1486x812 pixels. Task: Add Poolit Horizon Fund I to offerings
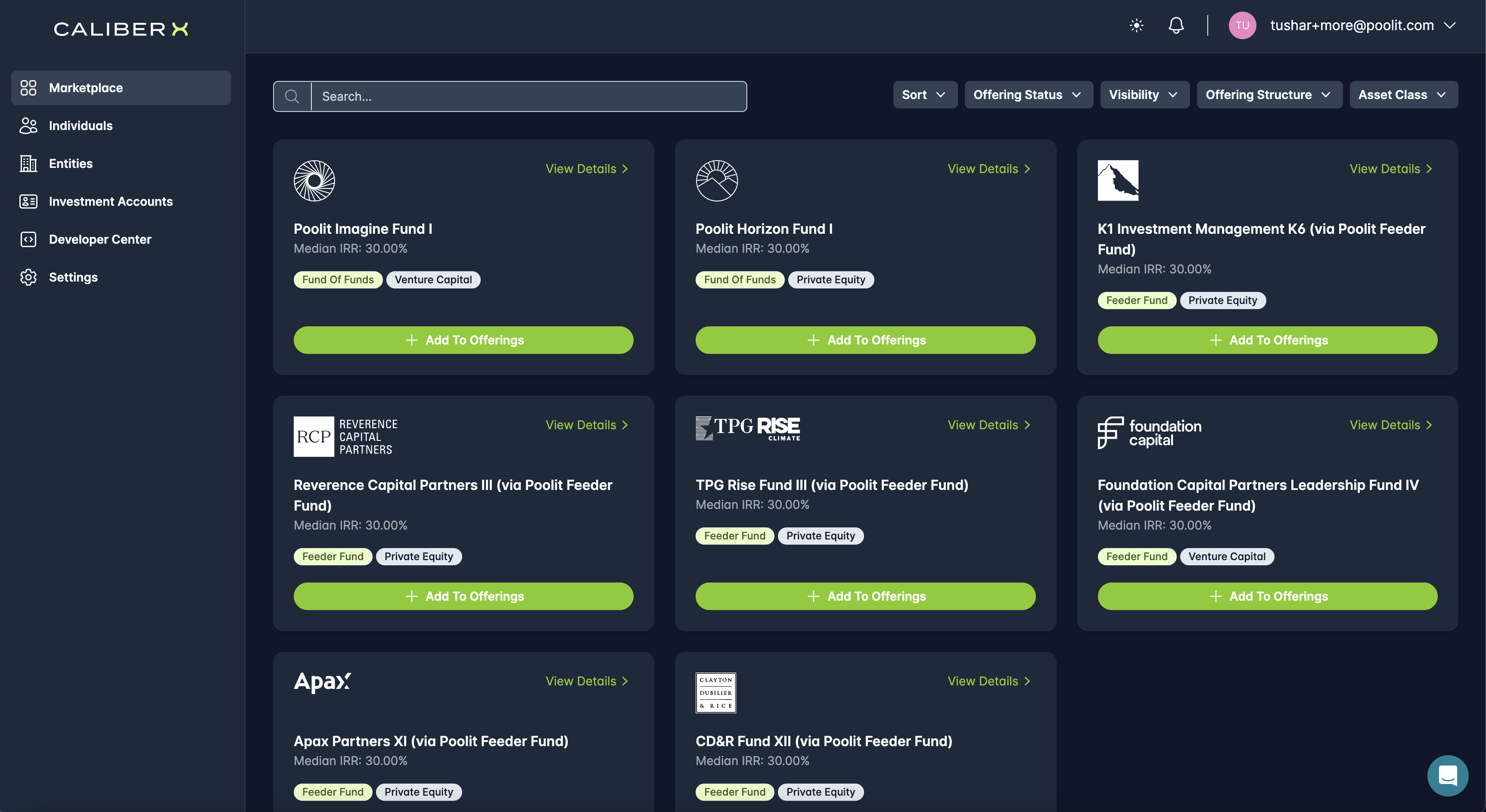point(865,340)
